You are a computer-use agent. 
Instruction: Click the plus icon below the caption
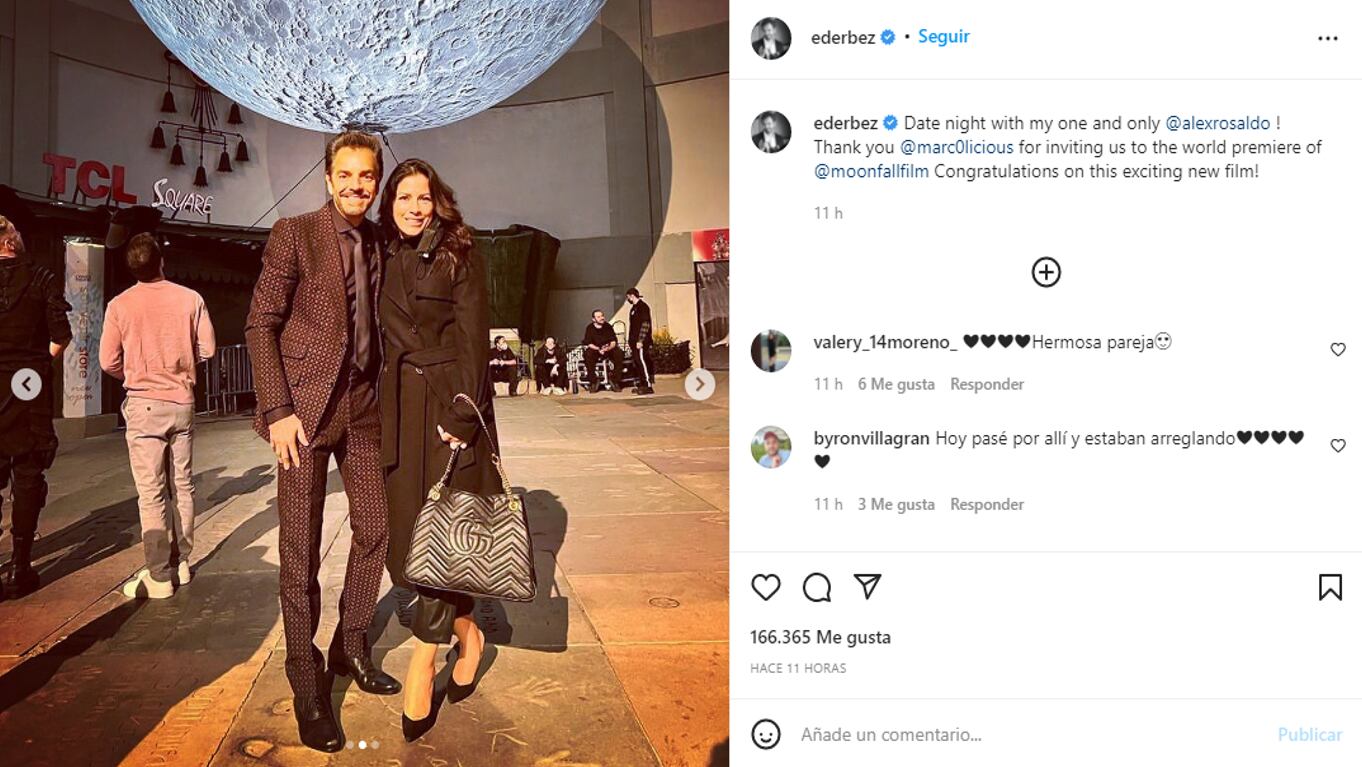pos(1046,271)
